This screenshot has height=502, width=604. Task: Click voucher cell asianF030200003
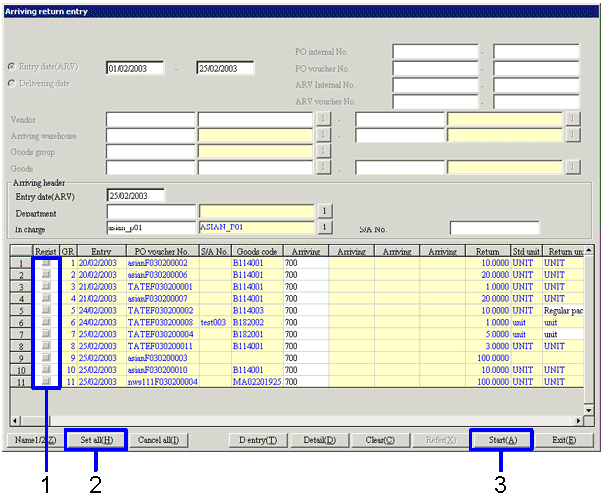163,358
